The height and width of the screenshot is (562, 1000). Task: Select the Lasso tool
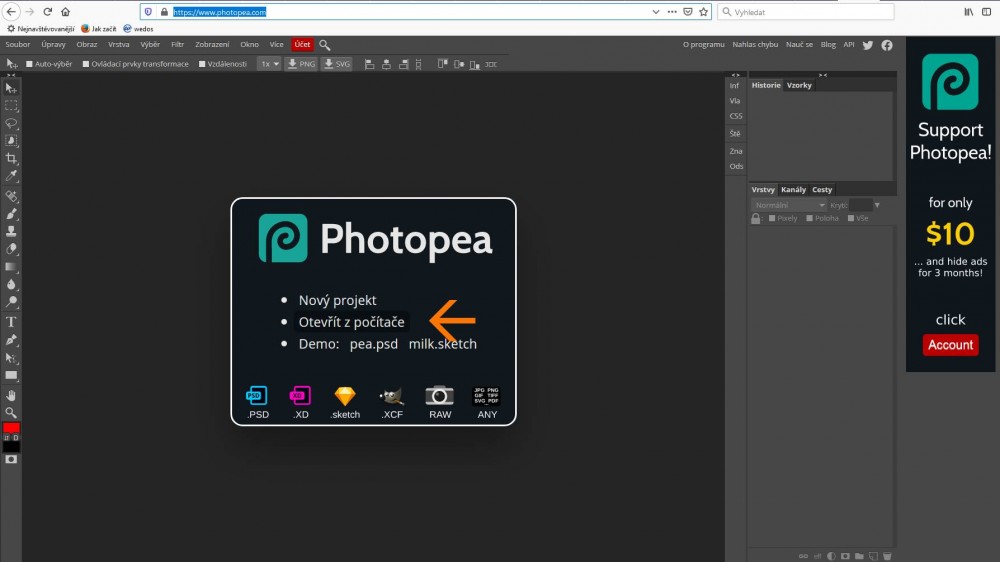pos(12,123)
